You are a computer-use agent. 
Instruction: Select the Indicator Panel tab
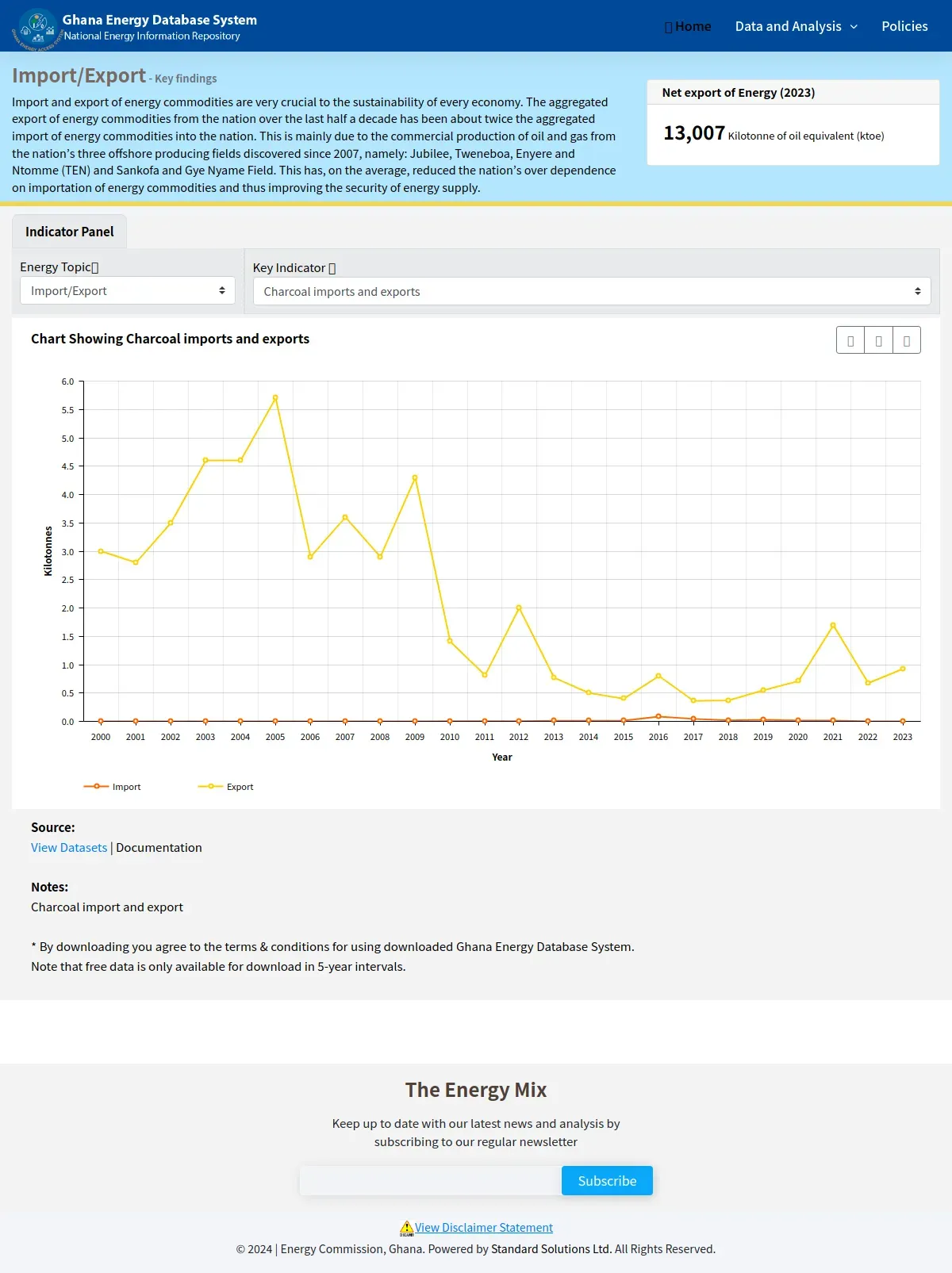[70, 232]
